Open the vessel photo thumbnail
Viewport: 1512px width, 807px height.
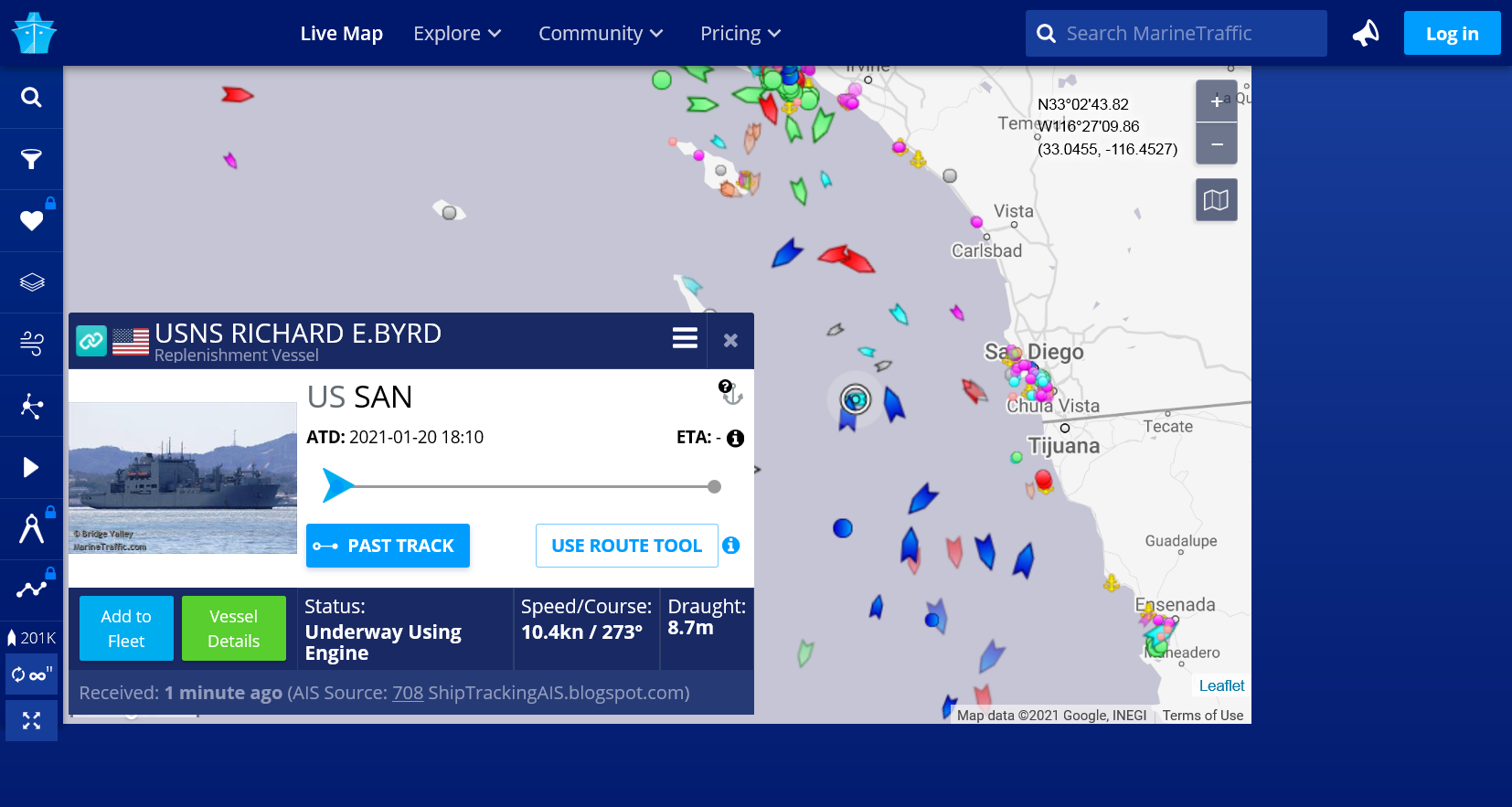(183, 478)
